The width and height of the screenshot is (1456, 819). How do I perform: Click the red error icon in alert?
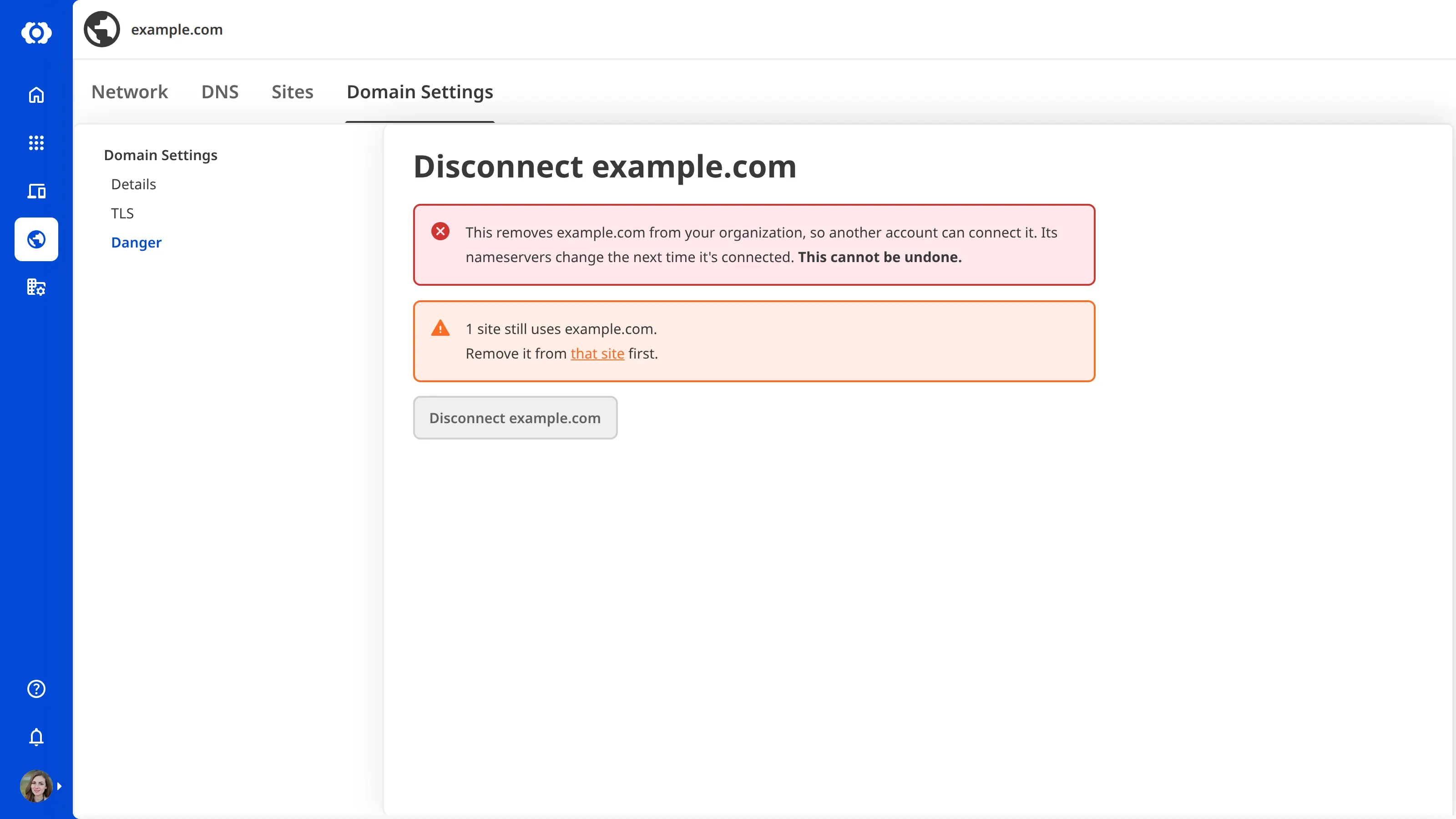click(440, 231)
